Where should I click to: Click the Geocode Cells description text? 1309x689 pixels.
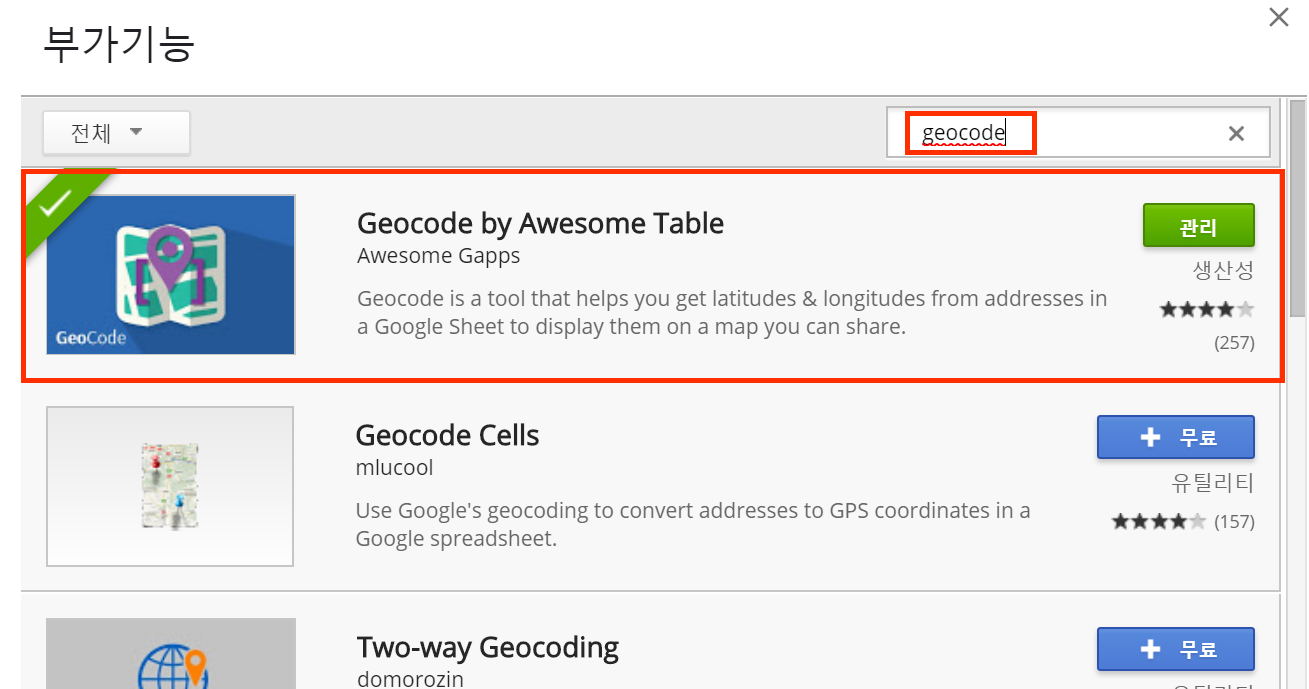point(693,524)
